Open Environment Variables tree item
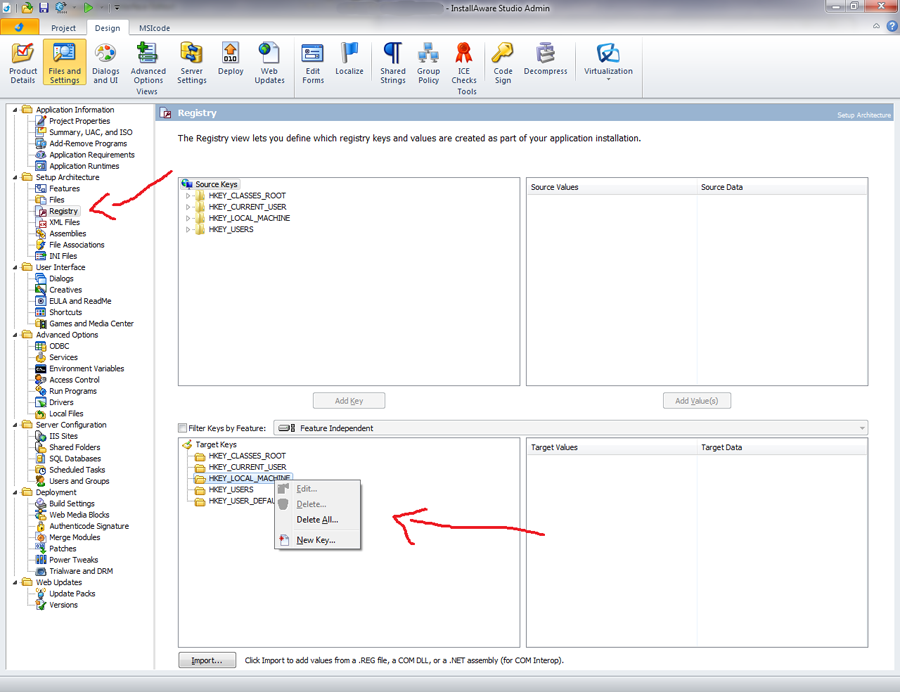This screenshot has width=900, height=692. [86, 369]
